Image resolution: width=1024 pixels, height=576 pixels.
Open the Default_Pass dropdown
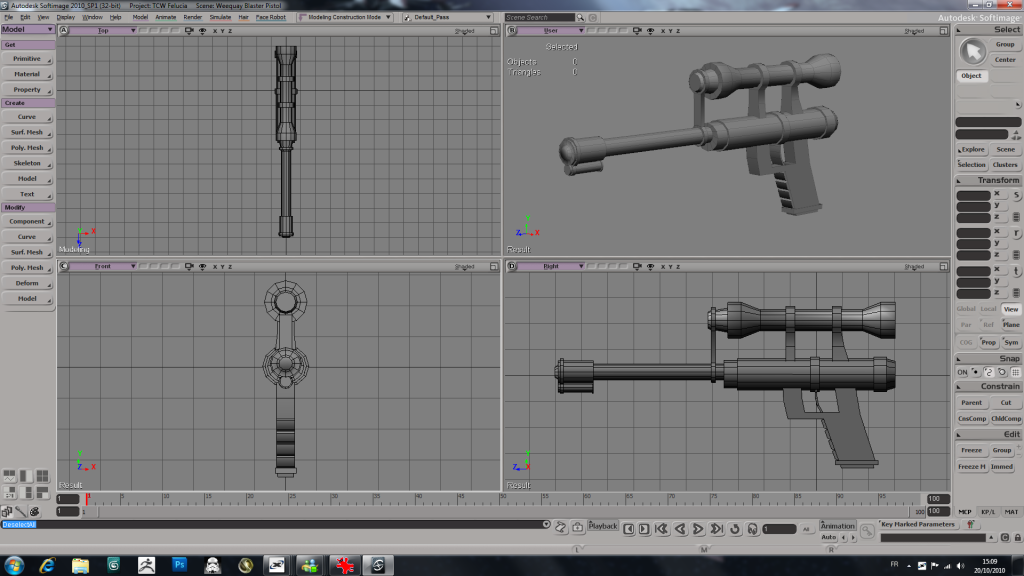pyautogui.click(x=447, y=18)
